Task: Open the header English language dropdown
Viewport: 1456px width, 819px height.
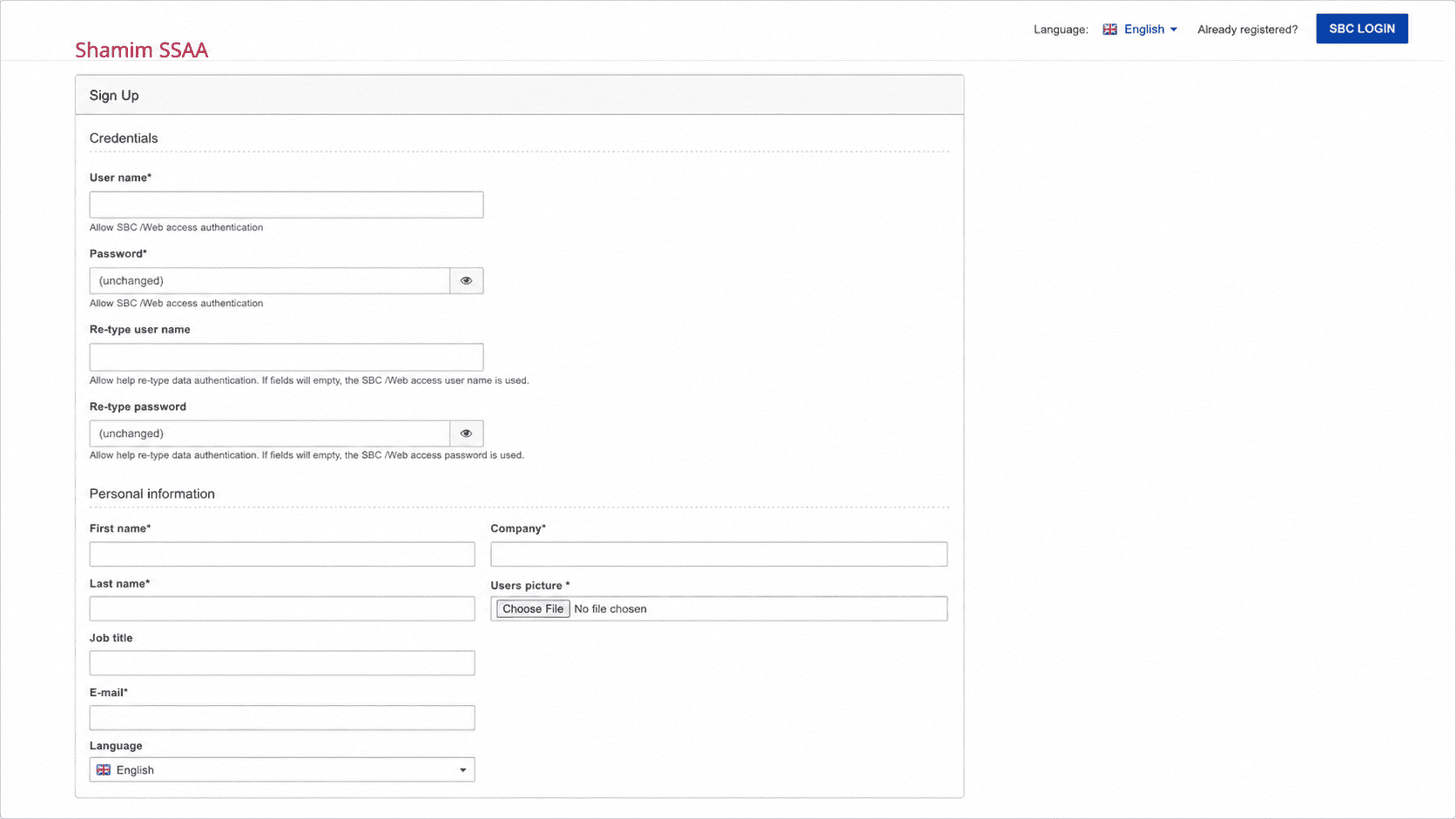Action: pyautogui.click(x=1140, y=30)
